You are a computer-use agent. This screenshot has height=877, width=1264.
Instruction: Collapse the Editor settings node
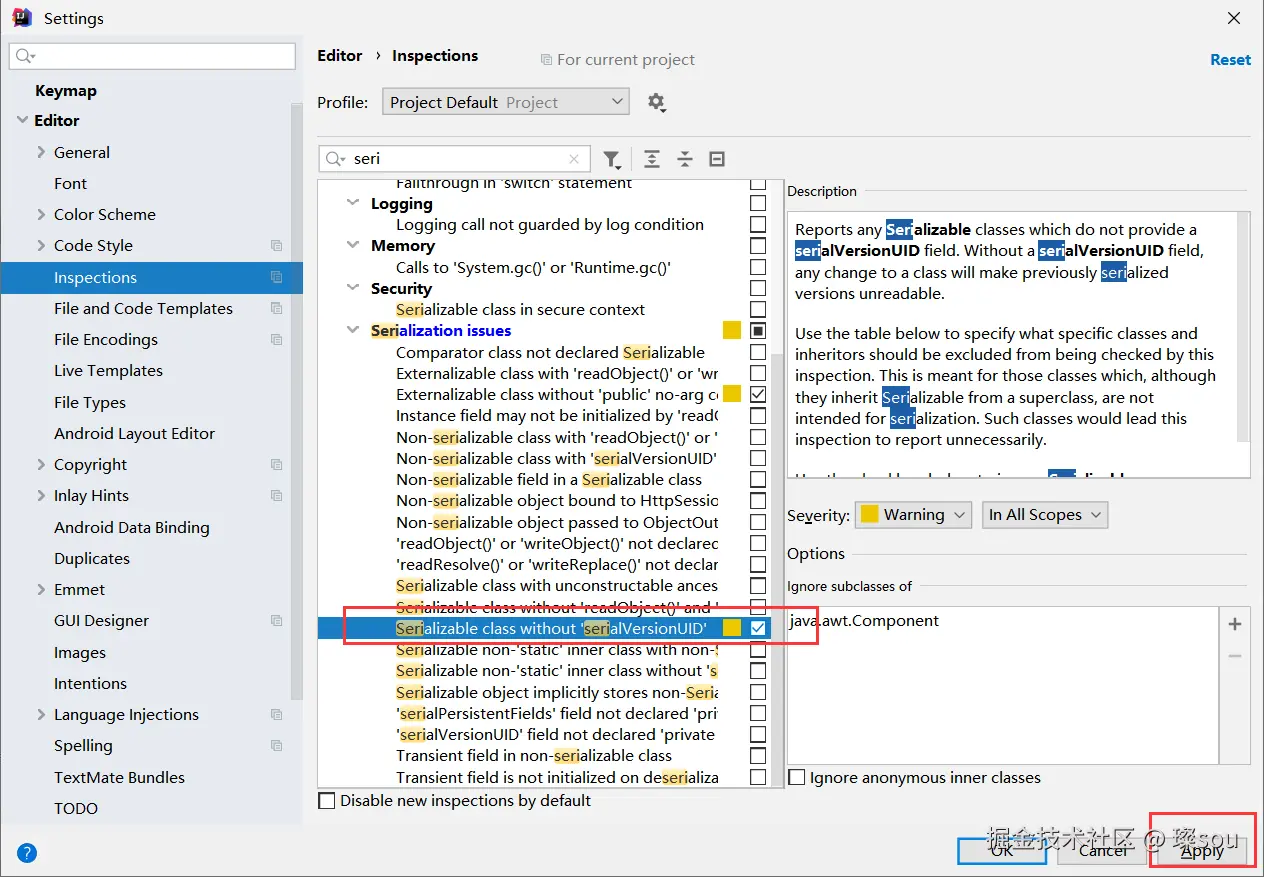(23, 120)
